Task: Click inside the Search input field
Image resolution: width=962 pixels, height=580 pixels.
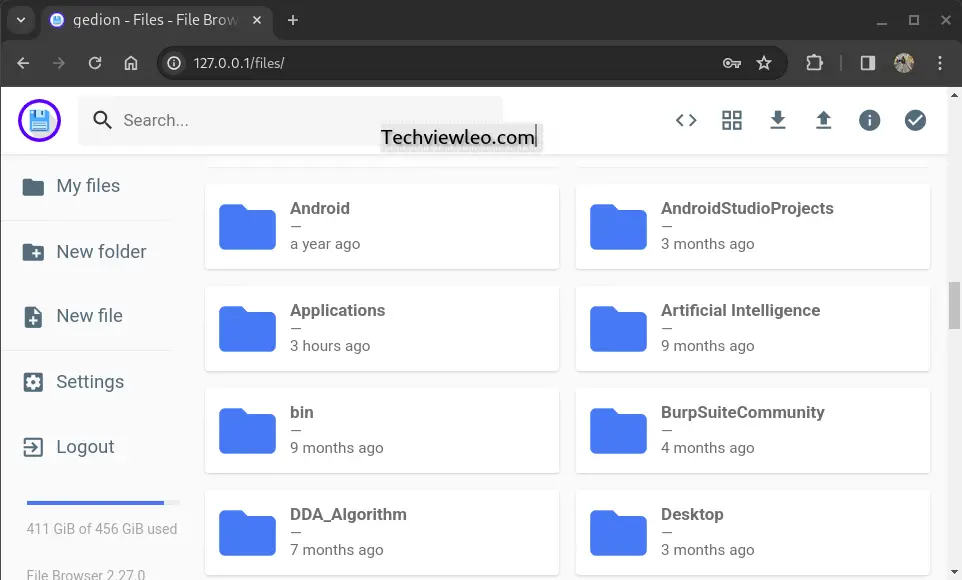Action: click(x=300, y=120)
